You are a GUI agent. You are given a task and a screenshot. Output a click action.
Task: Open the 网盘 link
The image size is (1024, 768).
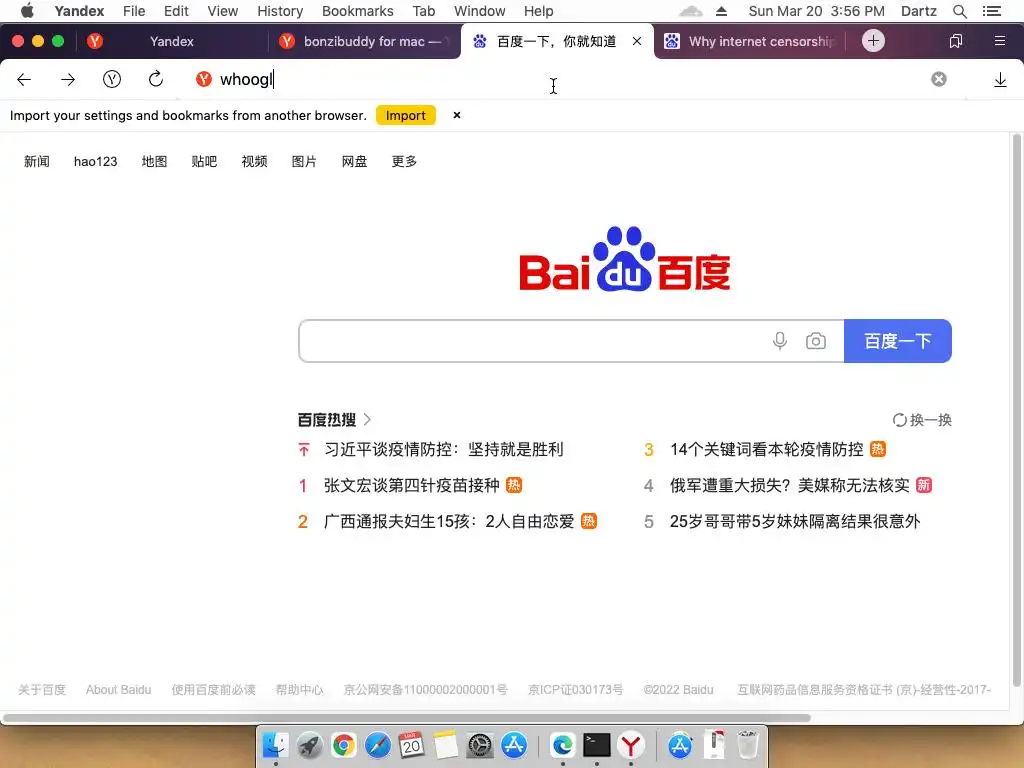coord(354,161)
